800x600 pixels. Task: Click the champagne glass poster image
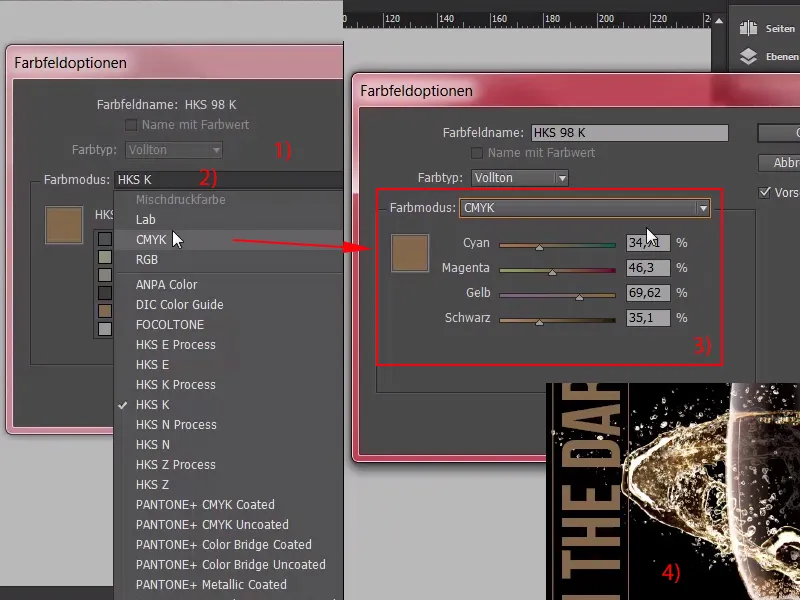(673, 491)
